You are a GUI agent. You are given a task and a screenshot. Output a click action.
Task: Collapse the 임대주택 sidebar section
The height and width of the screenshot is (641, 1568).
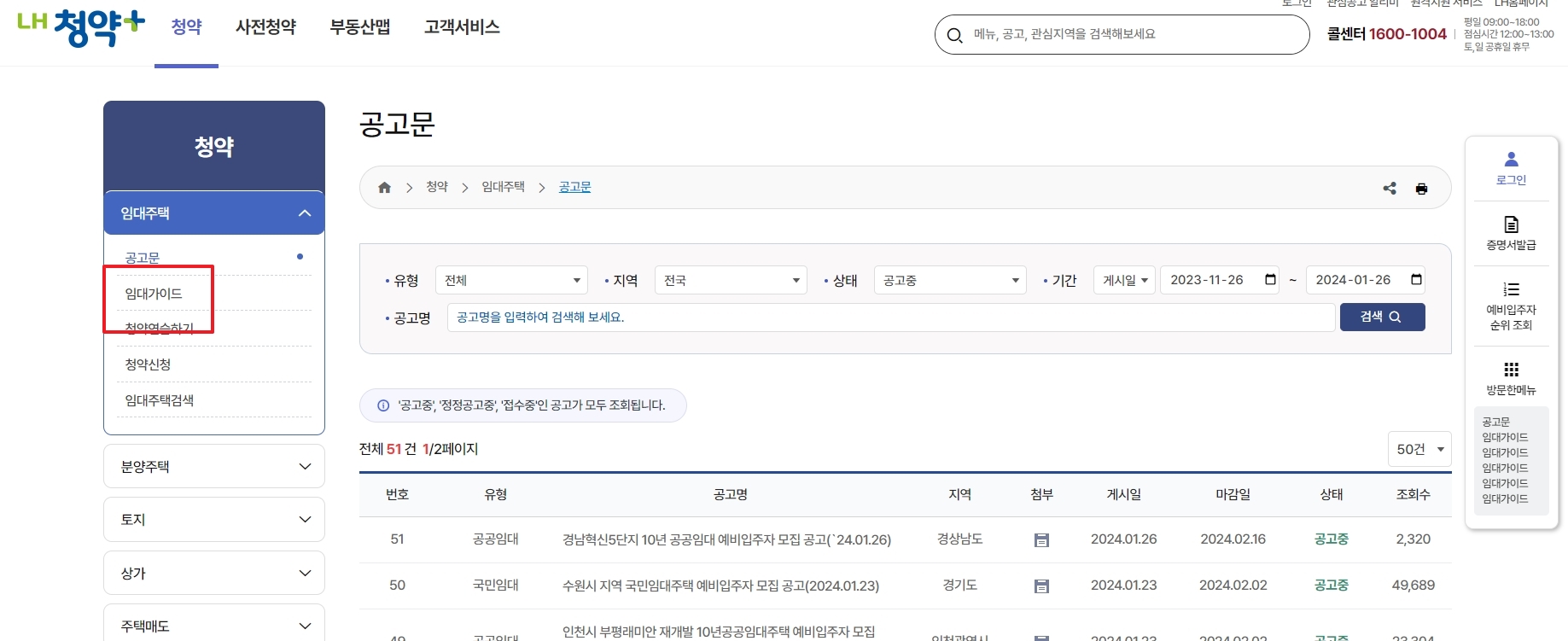[x=214, y=213]
